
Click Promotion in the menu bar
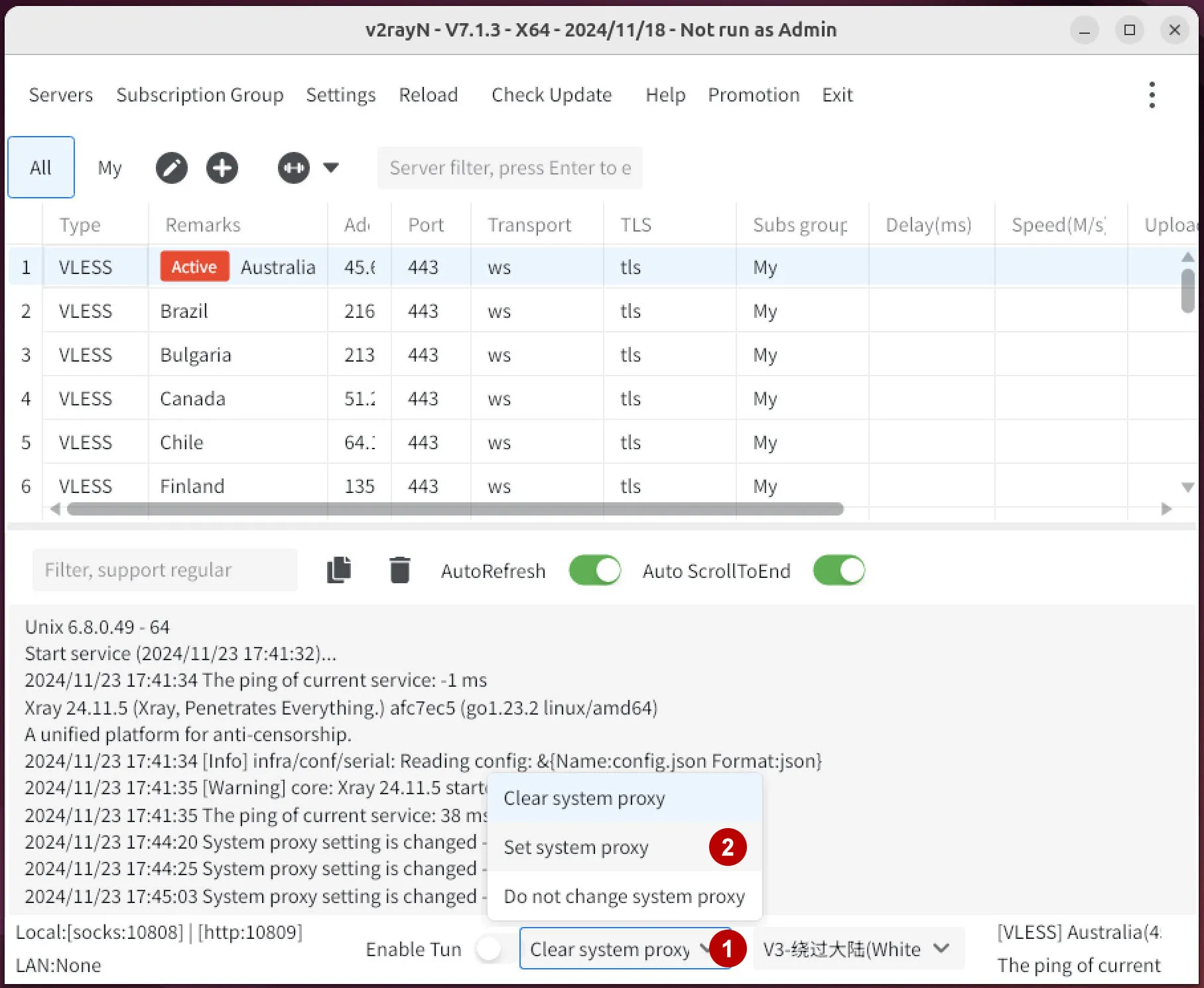click(x=754, y=95)
